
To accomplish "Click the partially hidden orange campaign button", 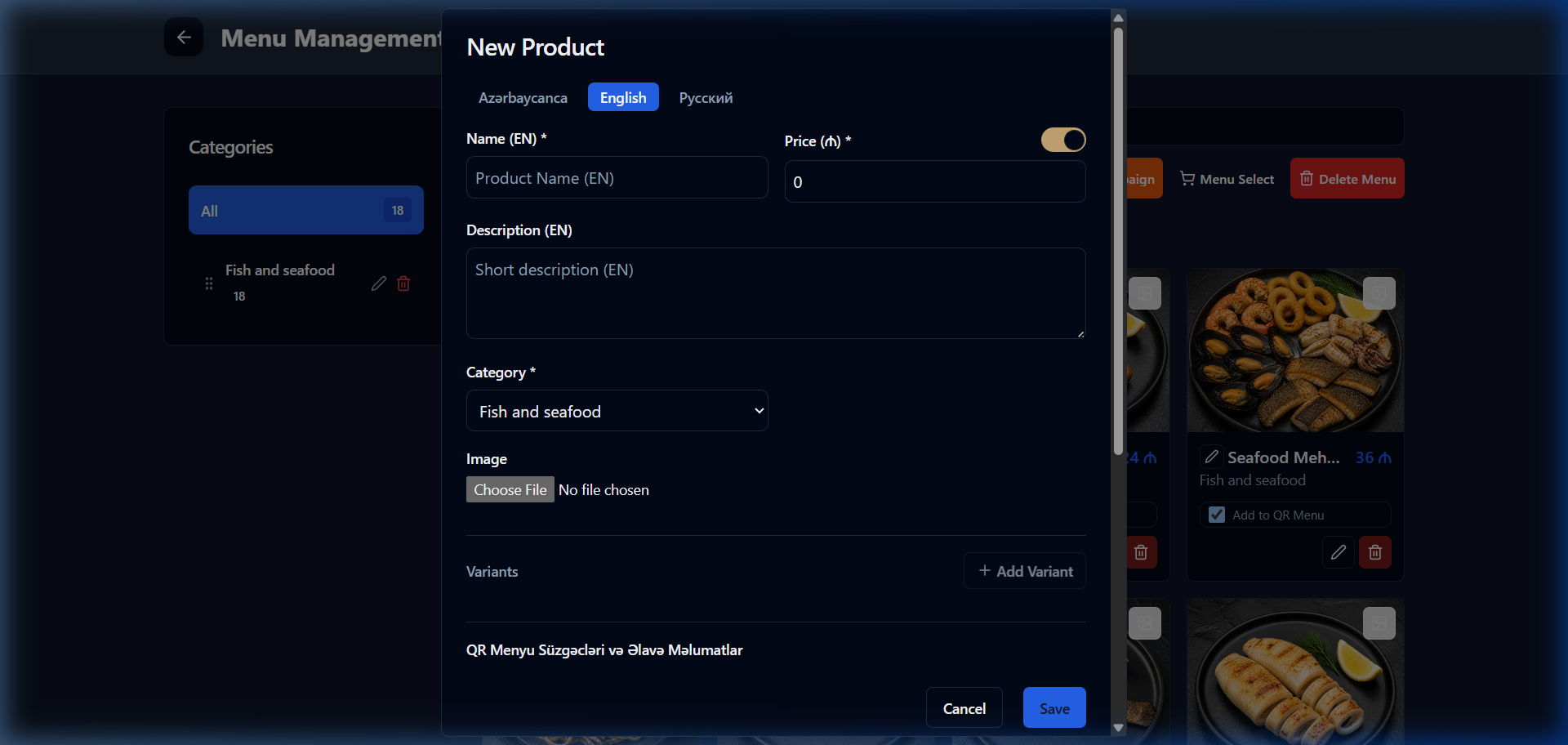I will (x=1145, y=178).
